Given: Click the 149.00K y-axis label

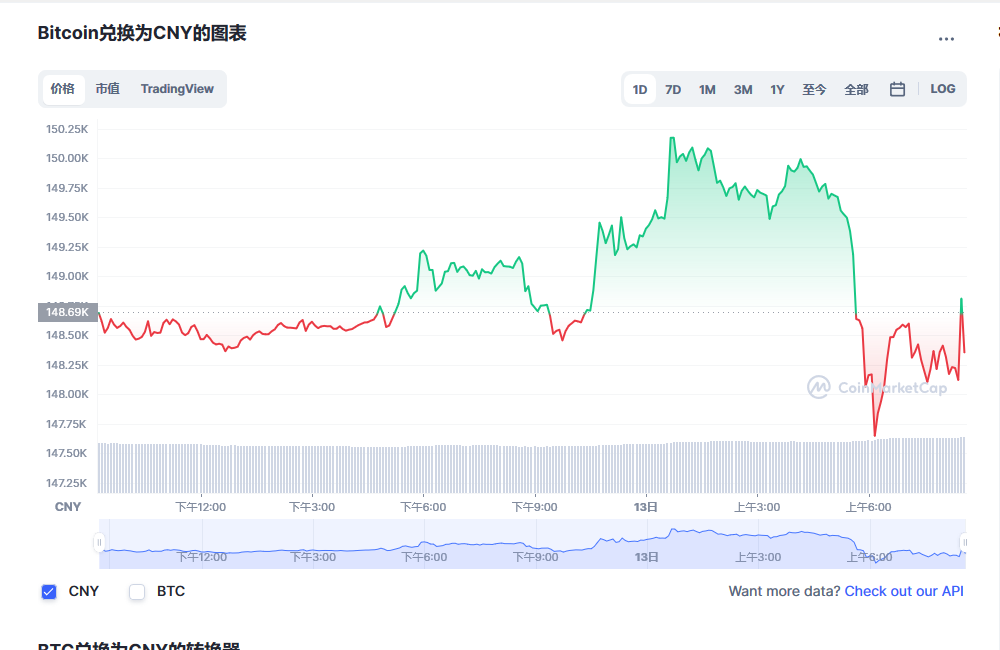Looking at the screenshot, I should coord(67,276).
